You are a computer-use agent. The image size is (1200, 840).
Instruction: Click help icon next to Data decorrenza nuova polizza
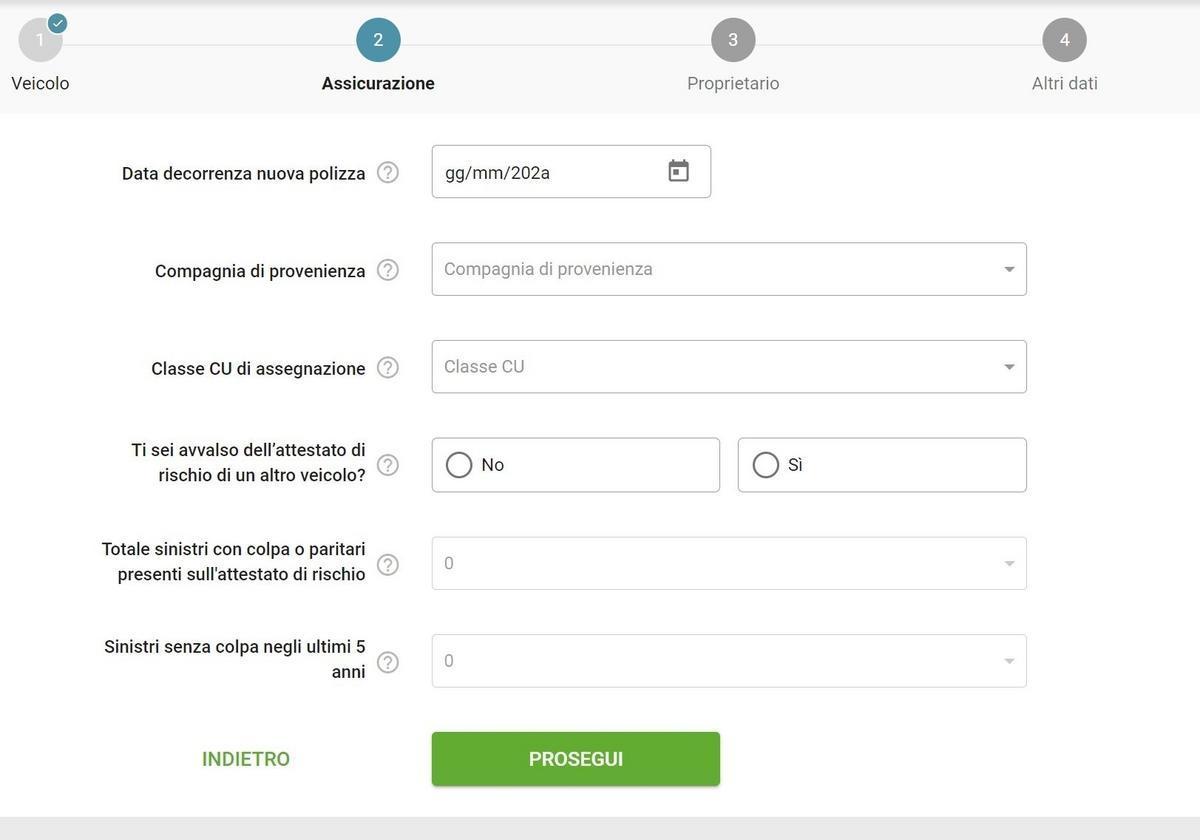coord(388,173)
